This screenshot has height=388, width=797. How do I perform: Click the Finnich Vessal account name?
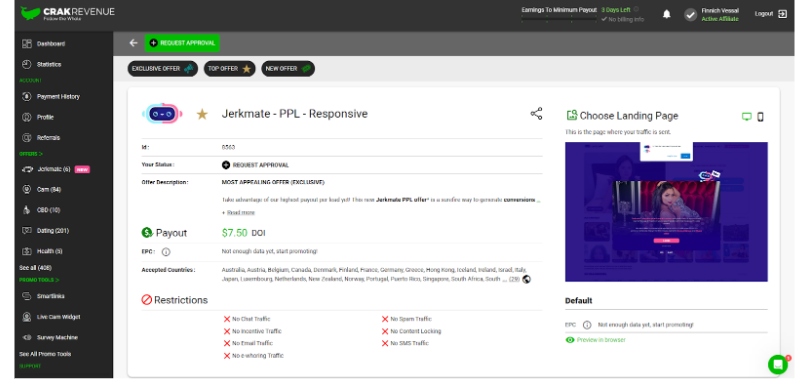pos(720,11)
